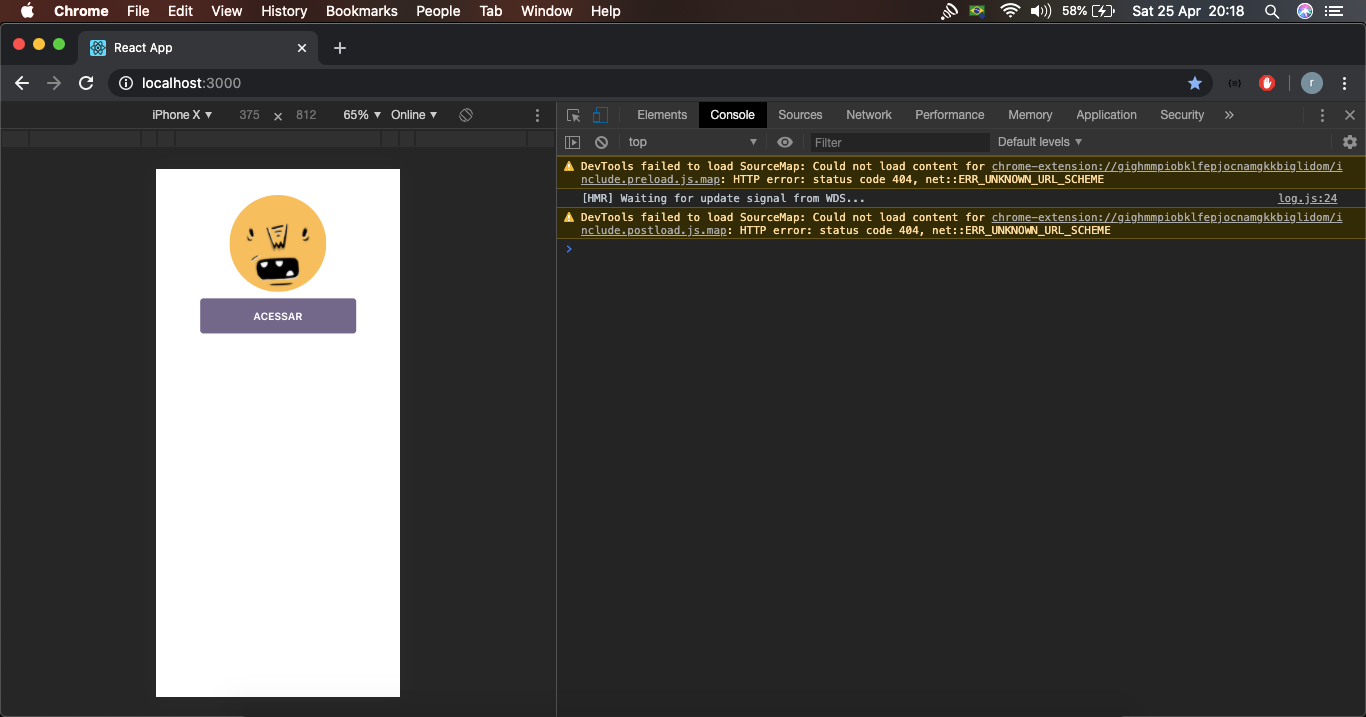
Task: Reload the page with refresh icon
Action: tap(87, 83)
